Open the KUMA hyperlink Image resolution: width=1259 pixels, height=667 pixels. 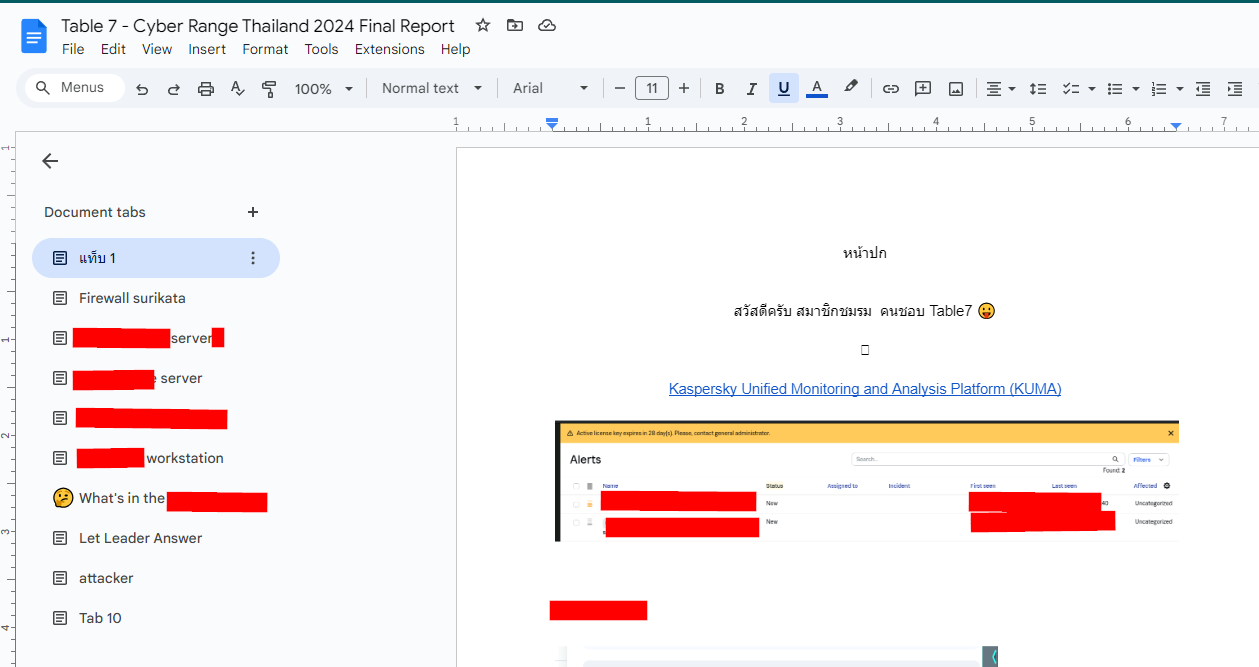coord(864,389)
